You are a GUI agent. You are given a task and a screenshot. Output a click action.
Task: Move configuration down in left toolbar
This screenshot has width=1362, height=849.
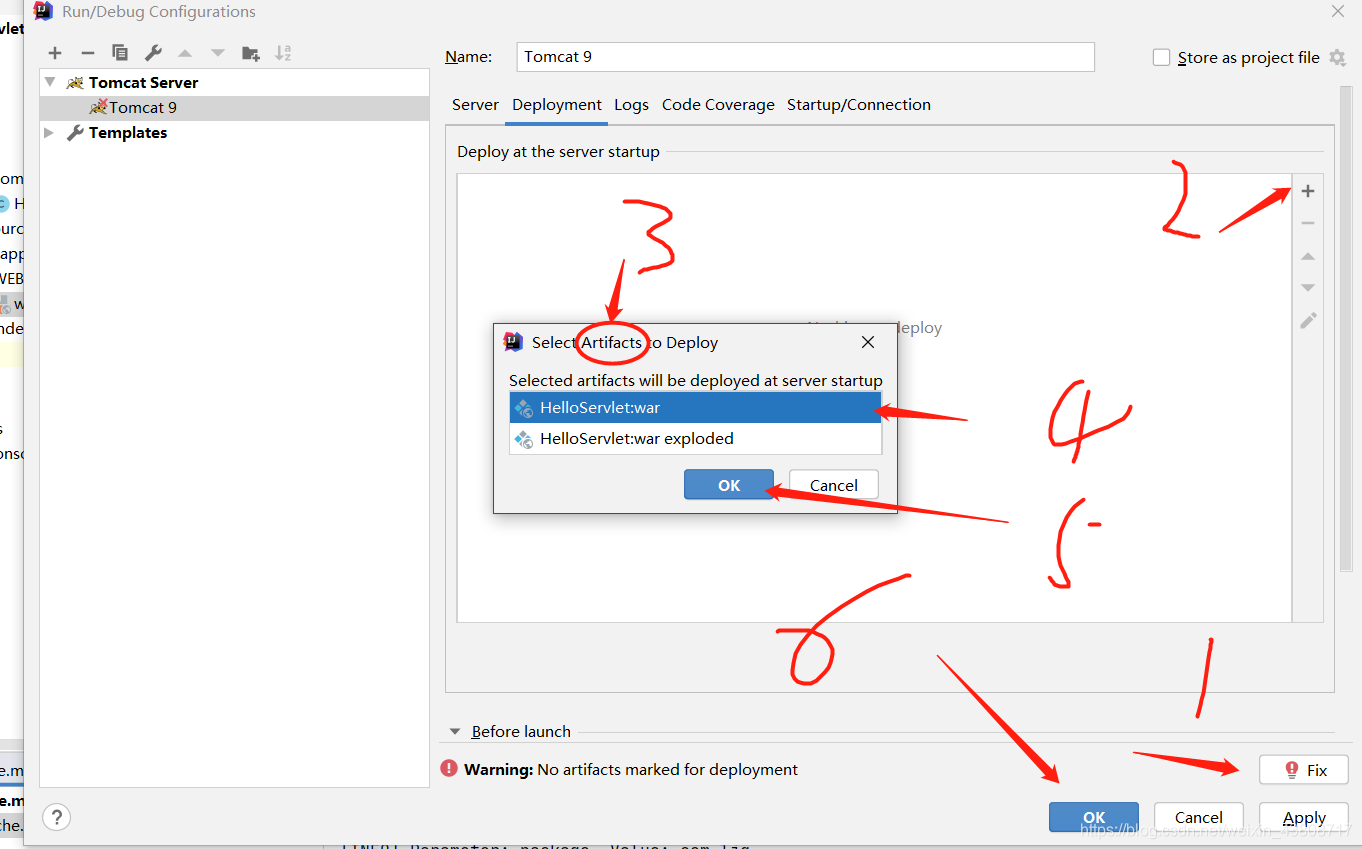click(x=218, y=53)
